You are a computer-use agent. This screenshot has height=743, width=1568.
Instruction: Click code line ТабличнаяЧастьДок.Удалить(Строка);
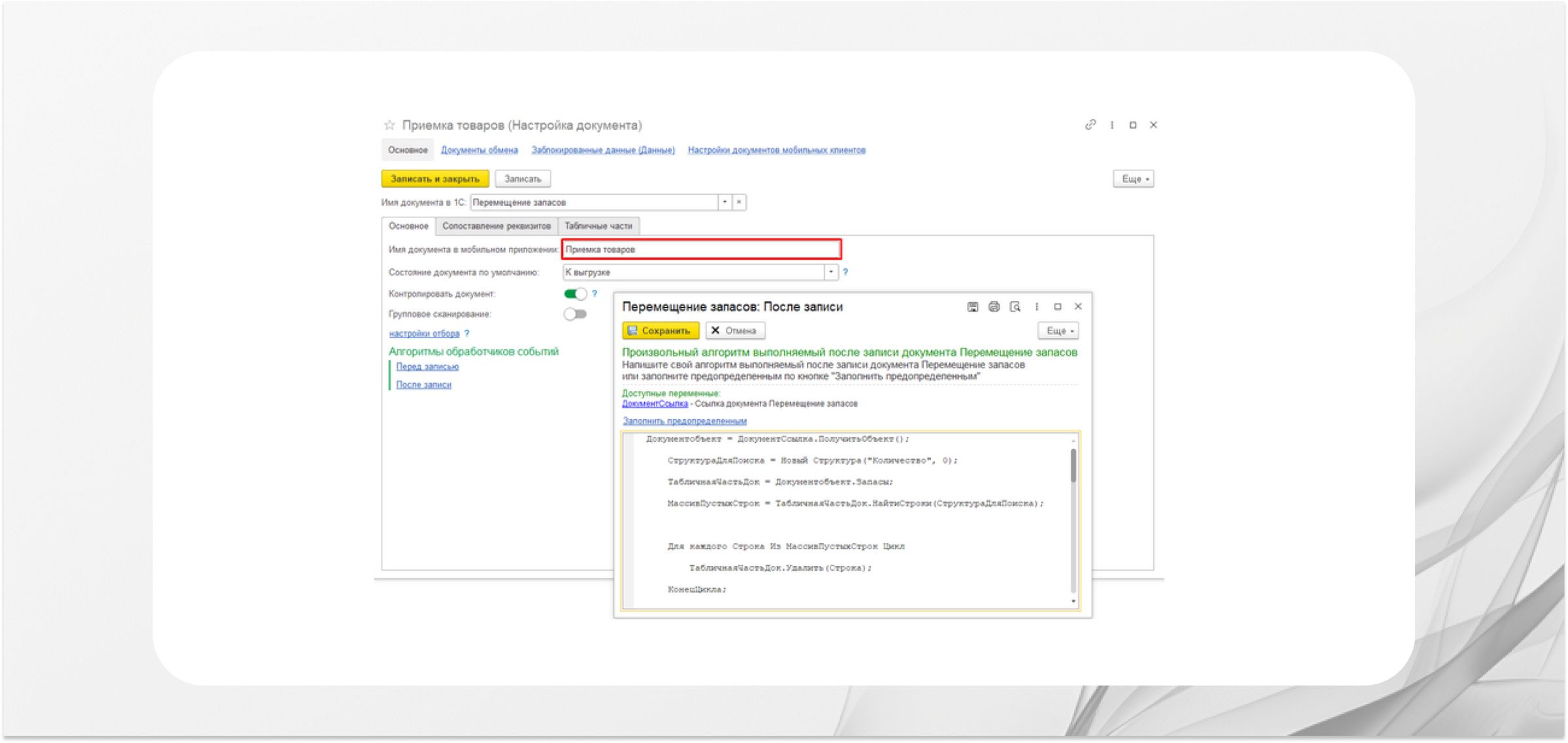(780, 568)
